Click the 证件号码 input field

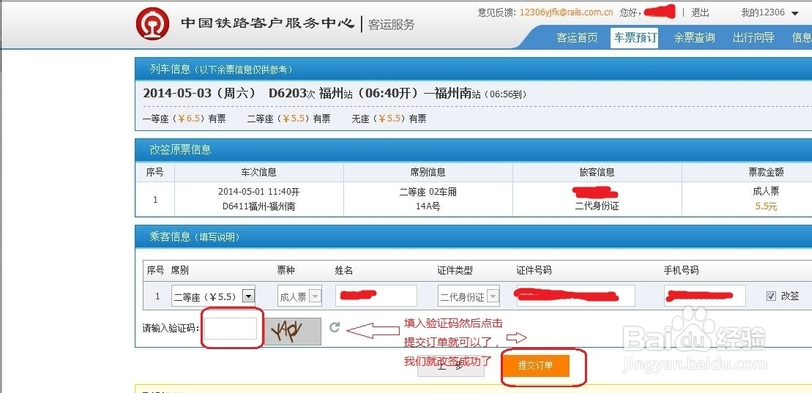576,296
